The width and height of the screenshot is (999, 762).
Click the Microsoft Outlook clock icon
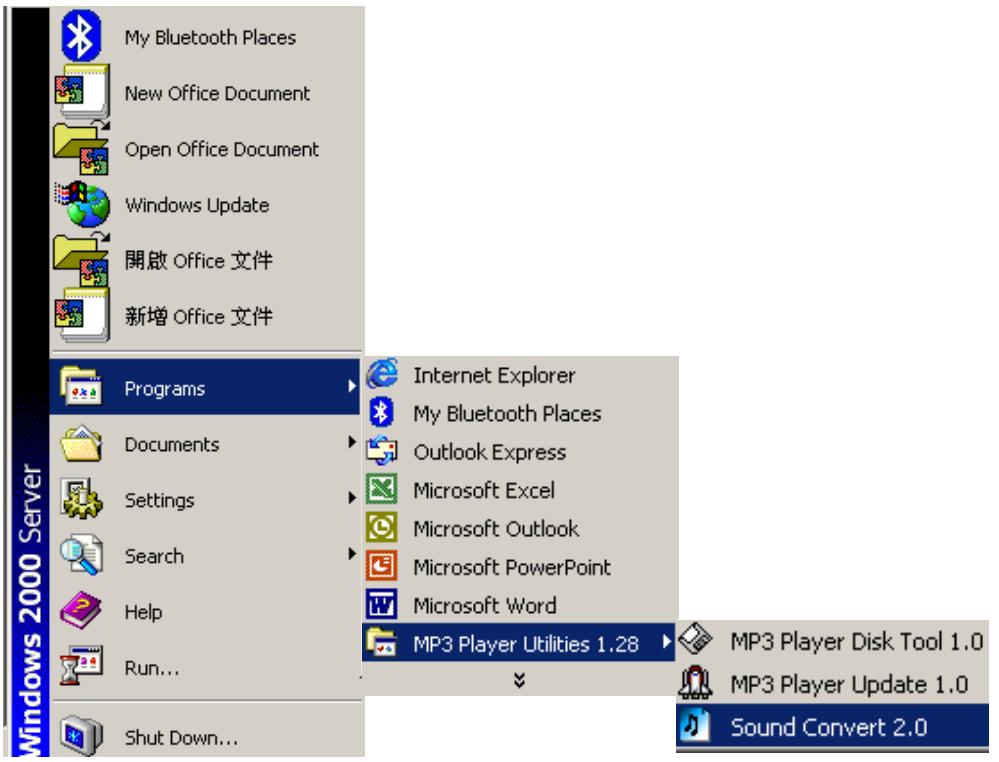pyautogui.click(x=382, y=528)
